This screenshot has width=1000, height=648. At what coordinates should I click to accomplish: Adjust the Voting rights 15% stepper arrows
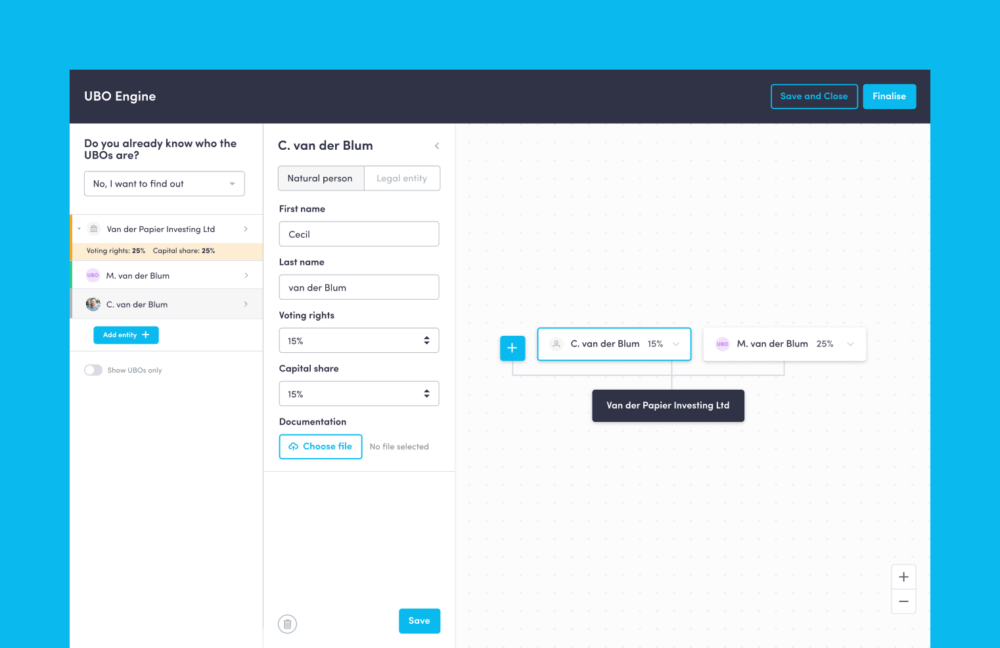click(427, 341)
